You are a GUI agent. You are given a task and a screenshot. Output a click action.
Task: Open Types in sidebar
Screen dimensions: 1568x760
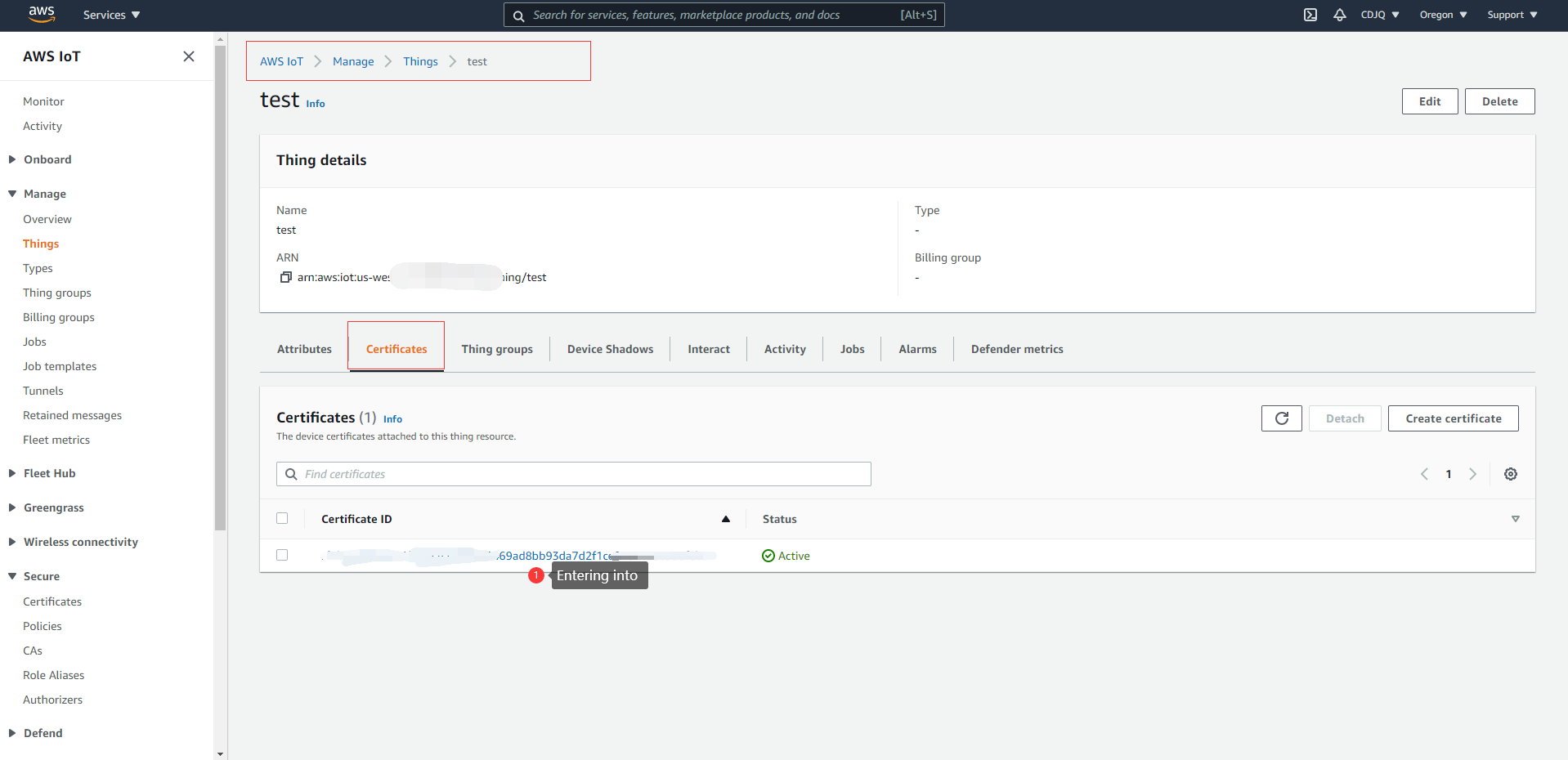[38, 268]
